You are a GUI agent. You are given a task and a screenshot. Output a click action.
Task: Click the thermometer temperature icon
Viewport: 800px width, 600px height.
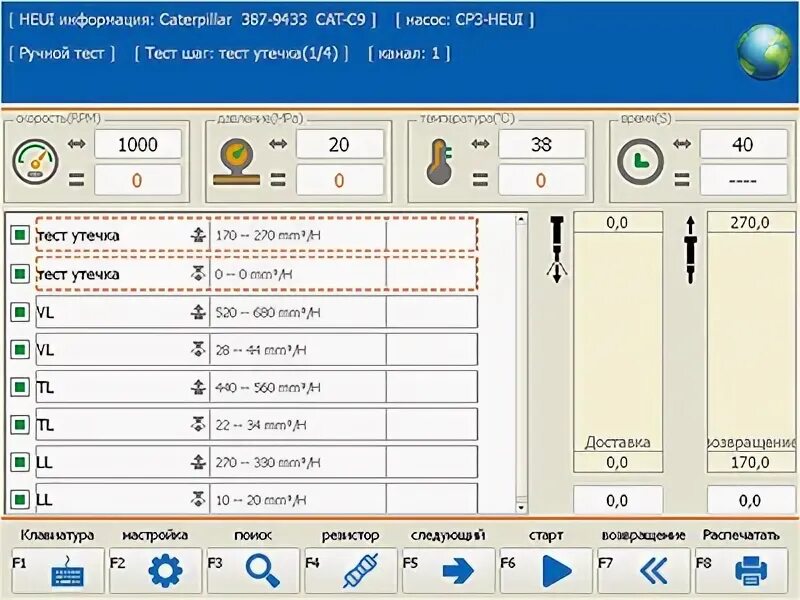pyautogui.click(x=439, y=162)
